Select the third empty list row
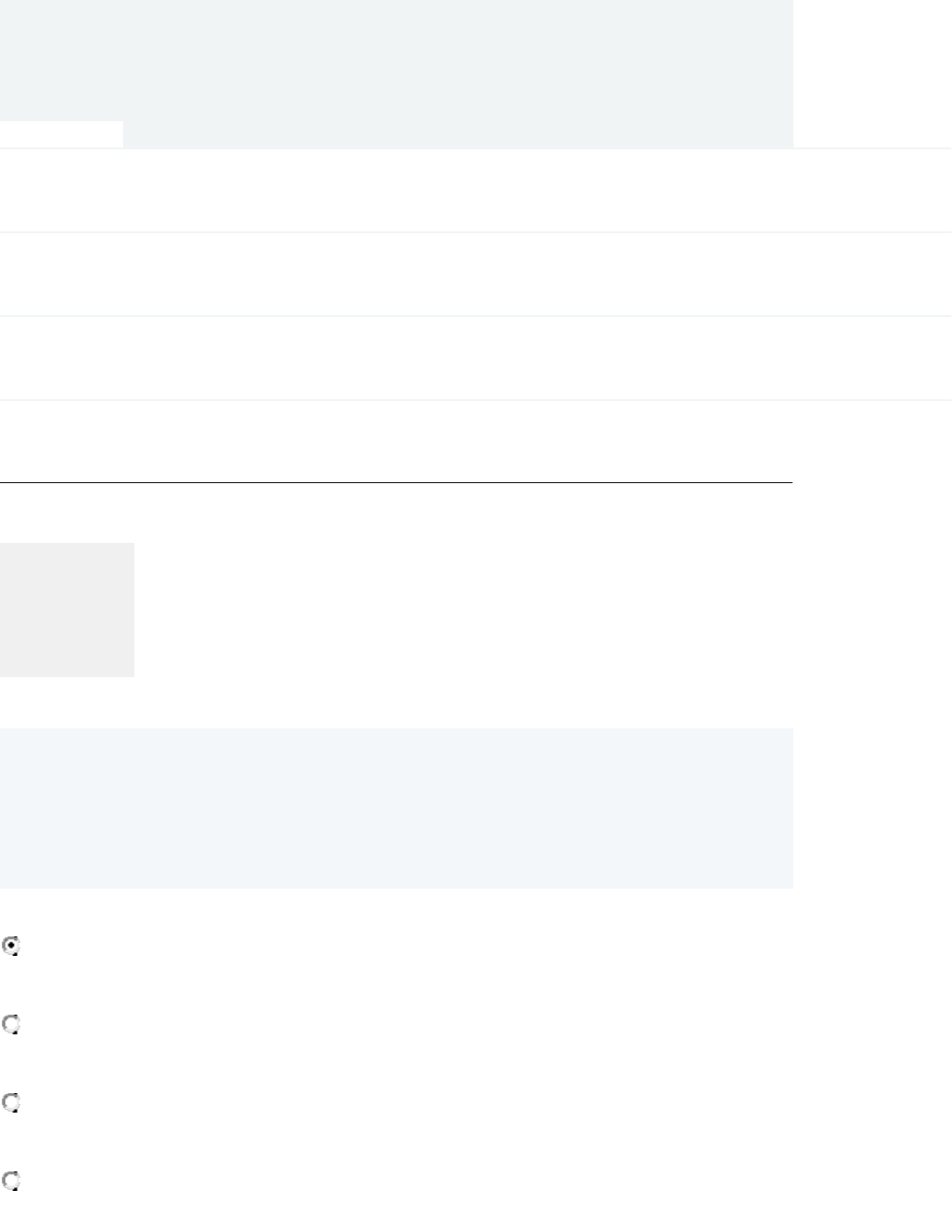Viewport: 952px width, 1232px height. click(476, 358)
